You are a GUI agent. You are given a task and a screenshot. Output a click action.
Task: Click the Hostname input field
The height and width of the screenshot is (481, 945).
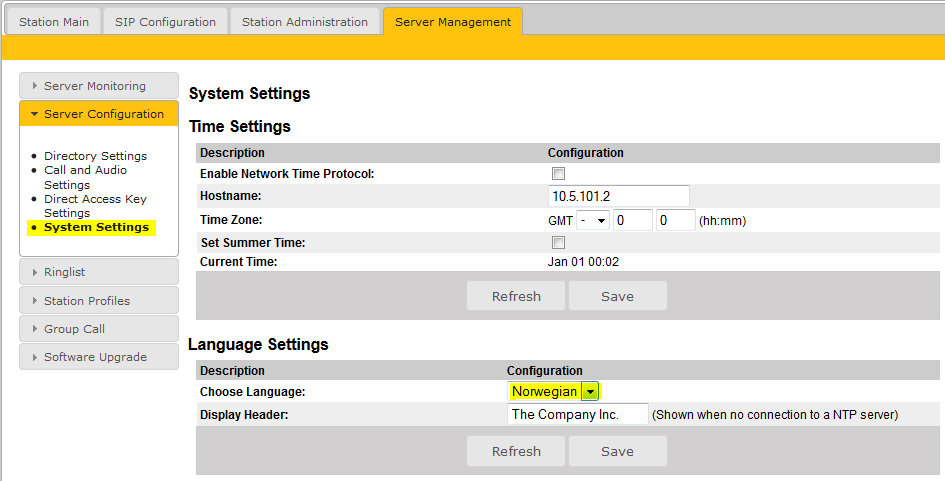[x=618, y=196]
